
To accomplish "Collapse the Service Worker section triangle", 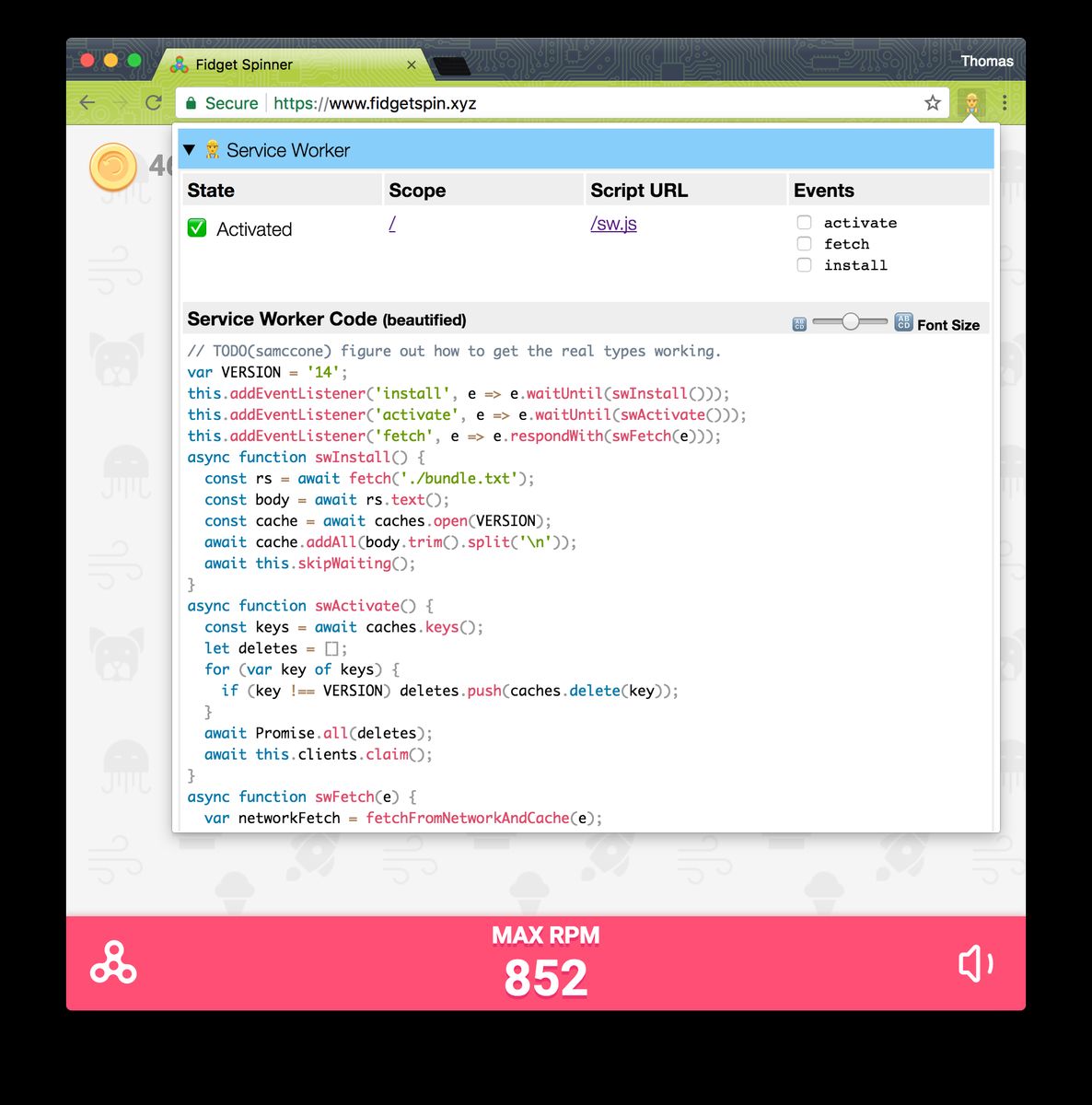I will [x=189, y=150].
